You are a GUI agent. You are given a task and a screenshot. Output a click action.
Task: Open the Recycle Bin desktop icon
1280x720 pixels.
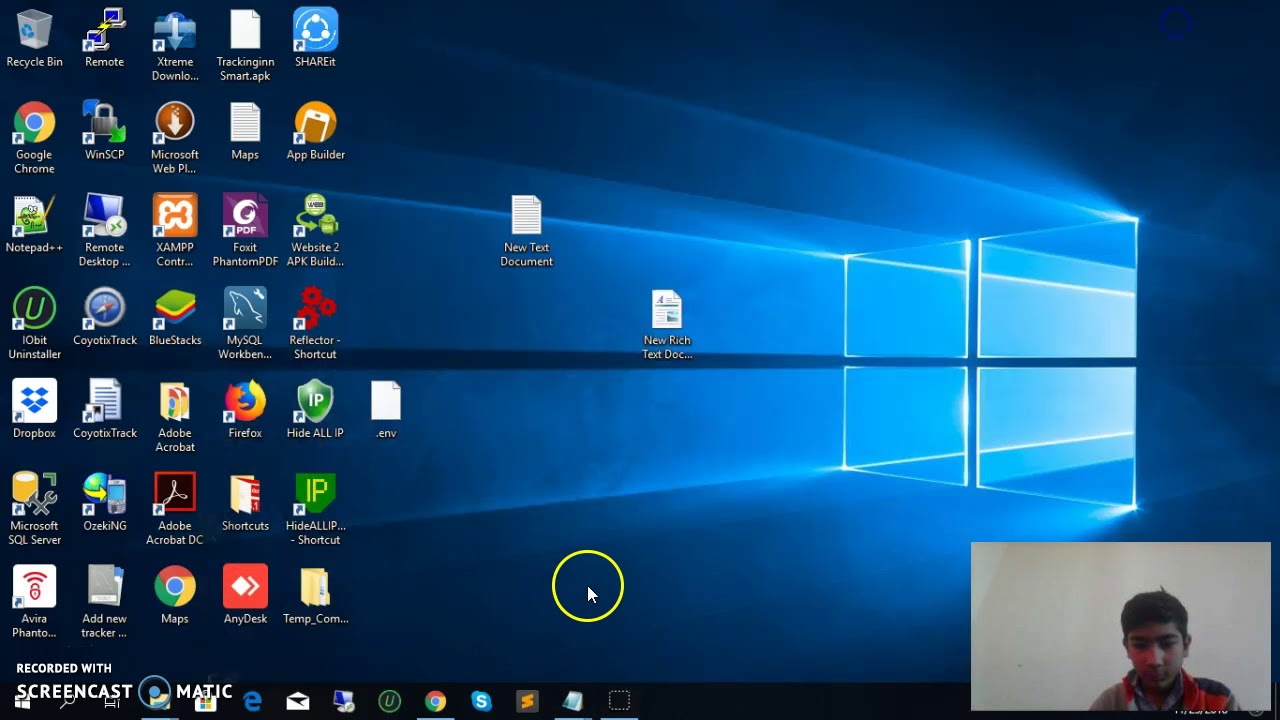[x=34, y=40]
